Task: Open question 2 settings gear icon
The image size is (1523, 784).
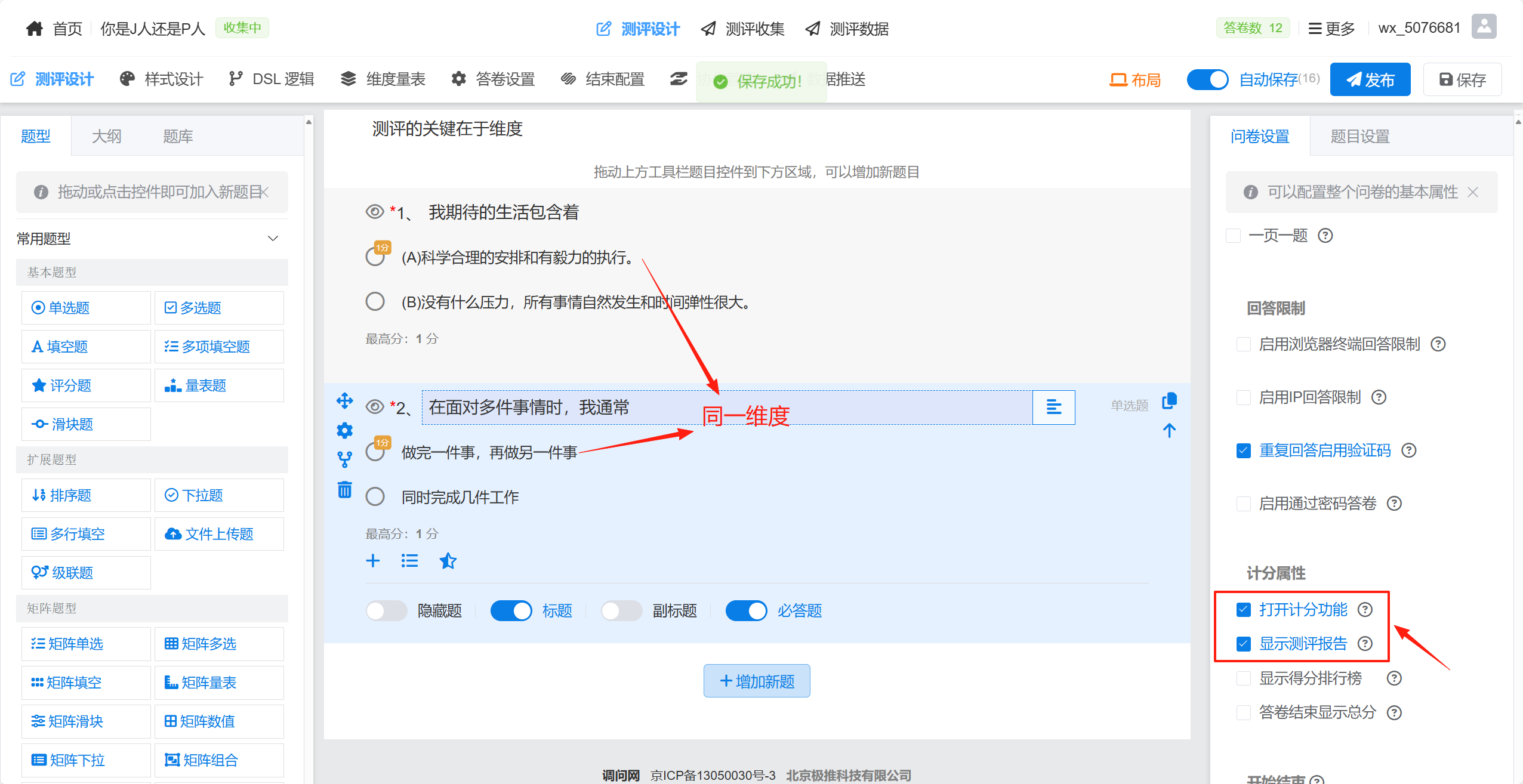Action: click(x=344, y=430)
